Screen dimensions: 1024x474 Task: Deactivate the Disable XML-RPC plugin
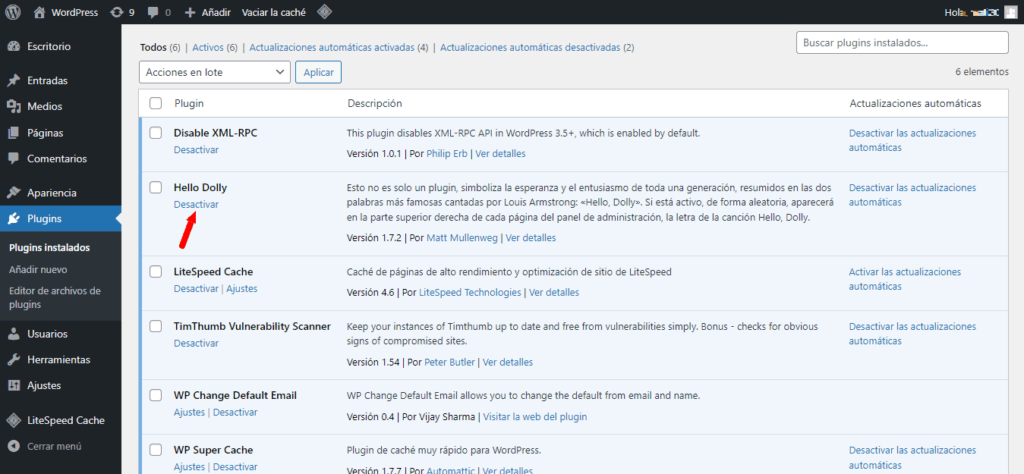(x=196, y=150)
